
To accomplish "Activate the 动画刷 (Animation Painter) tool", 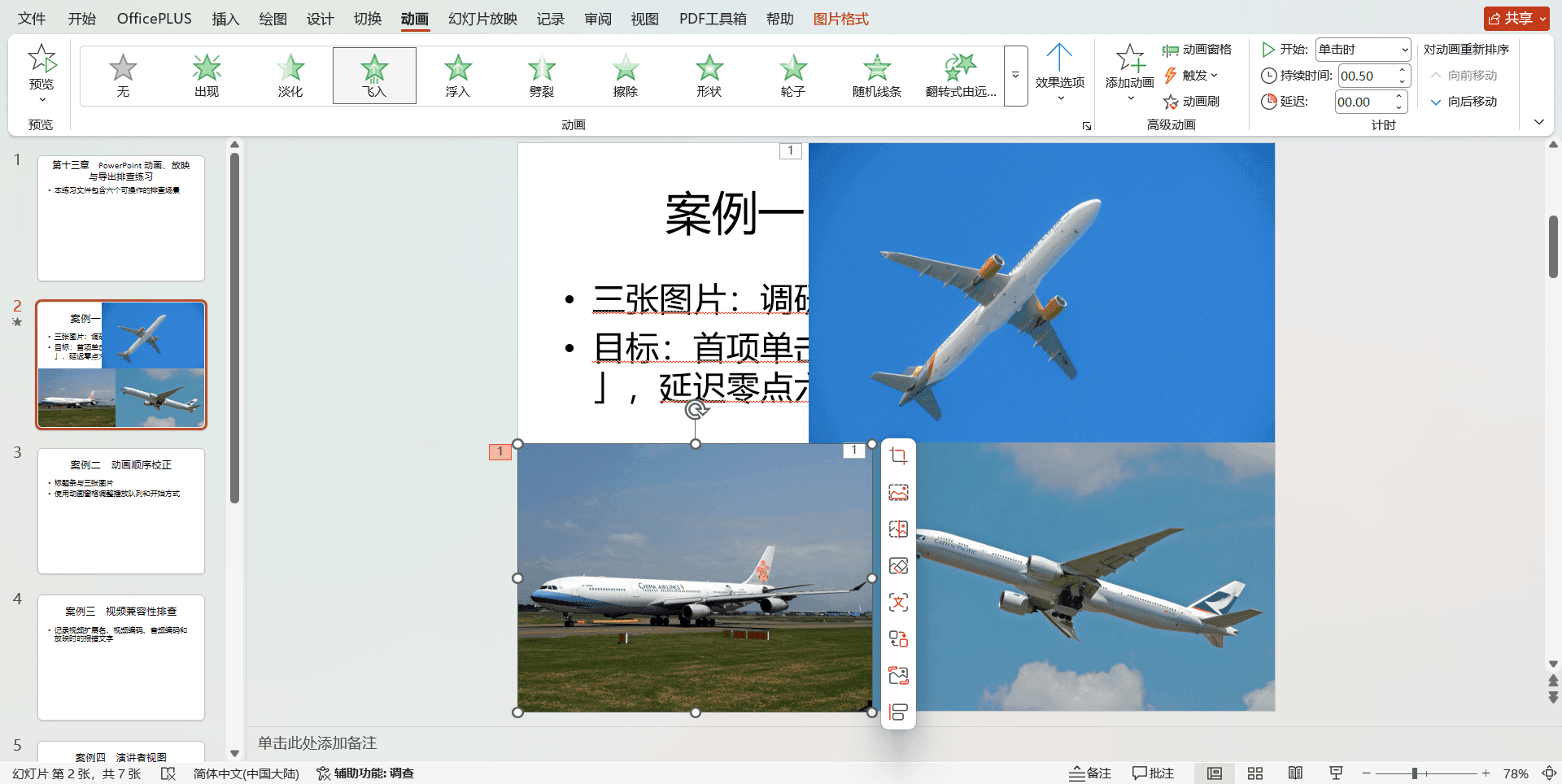I will pyautogui.click(x=1192, y=102).
